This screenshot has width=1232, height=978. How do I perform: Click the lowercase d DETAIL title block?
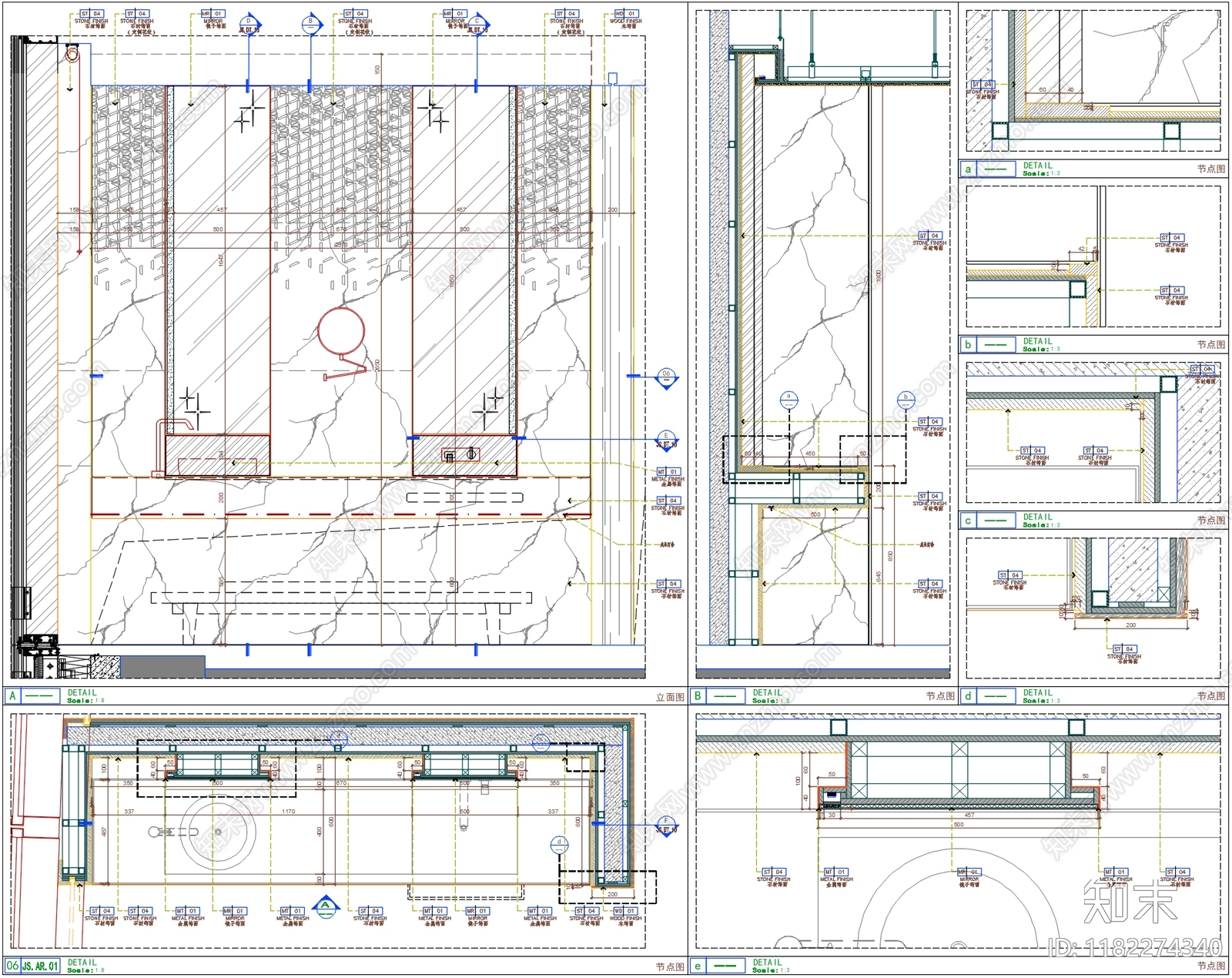tap(1011, 696)
